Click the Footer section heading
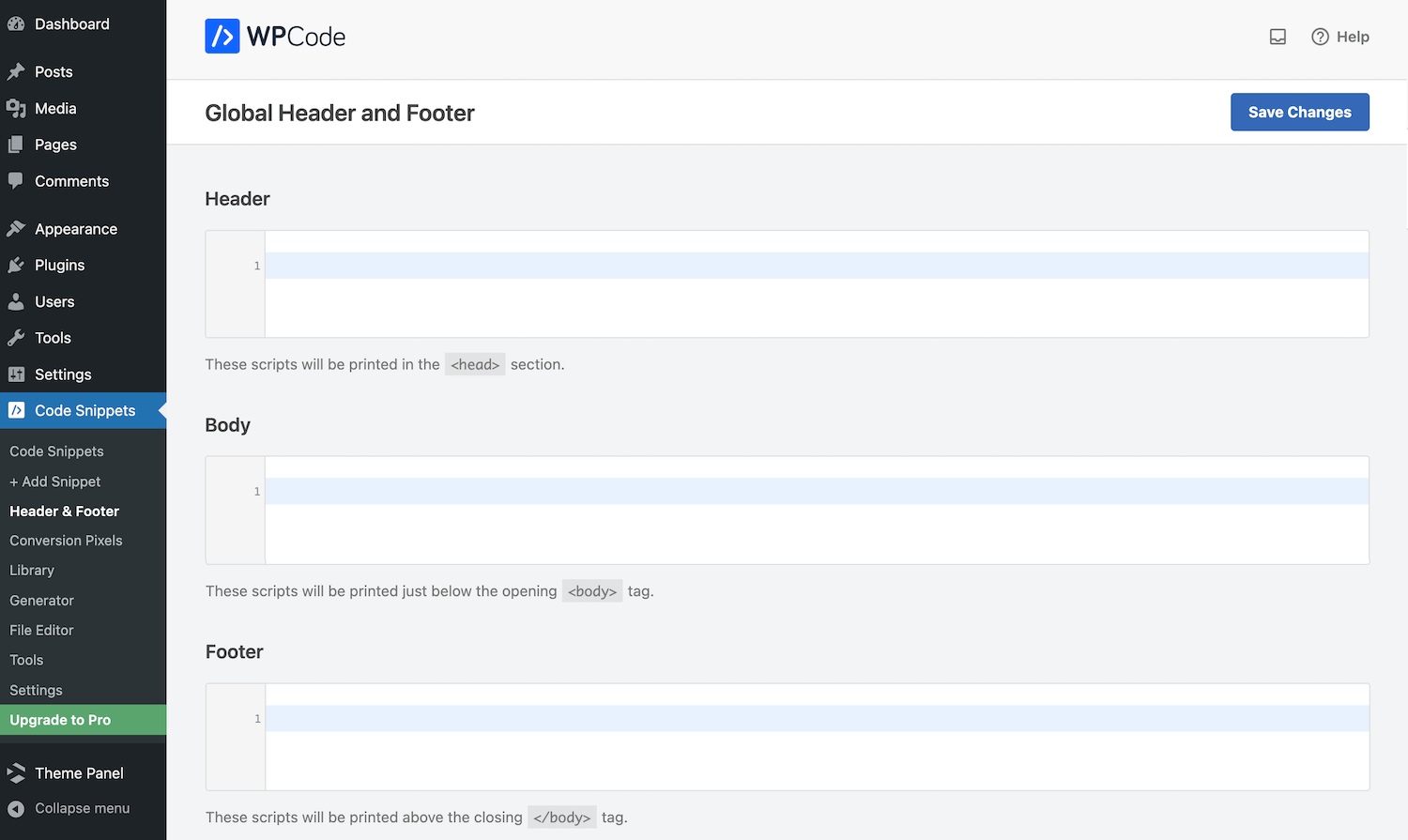 coord(235,651)
